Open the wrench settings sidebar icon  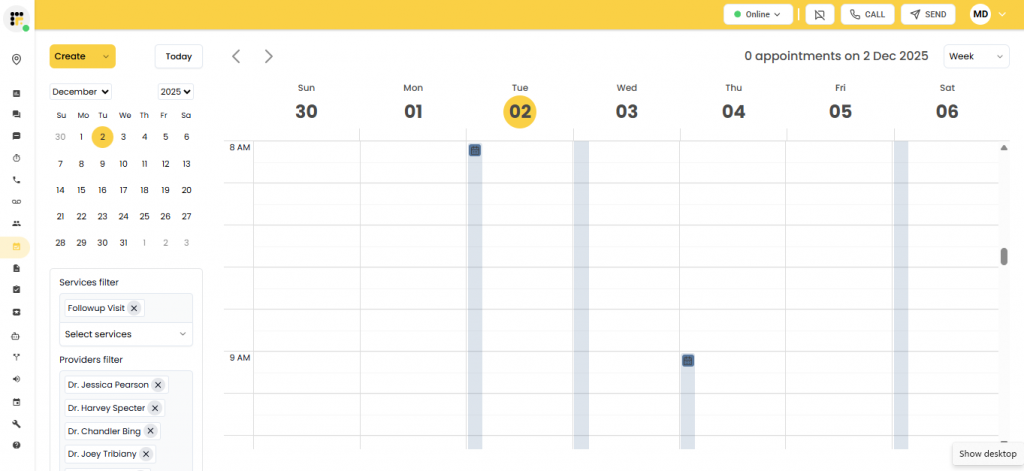coord(16,423)
